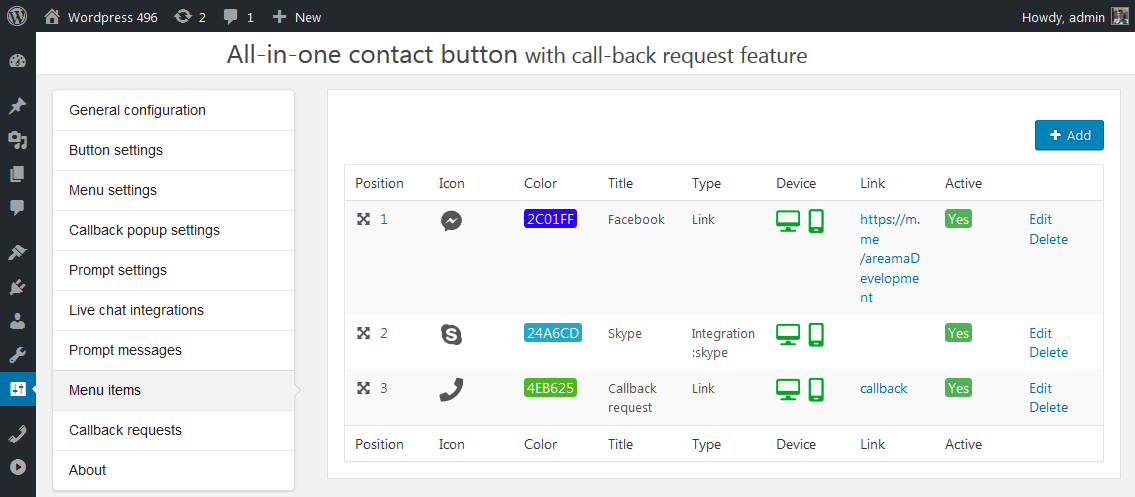Open the New content menu in admin bar
Viewport: 1135px width, 497px height.
pyautogui.click(x=297, y=17)
